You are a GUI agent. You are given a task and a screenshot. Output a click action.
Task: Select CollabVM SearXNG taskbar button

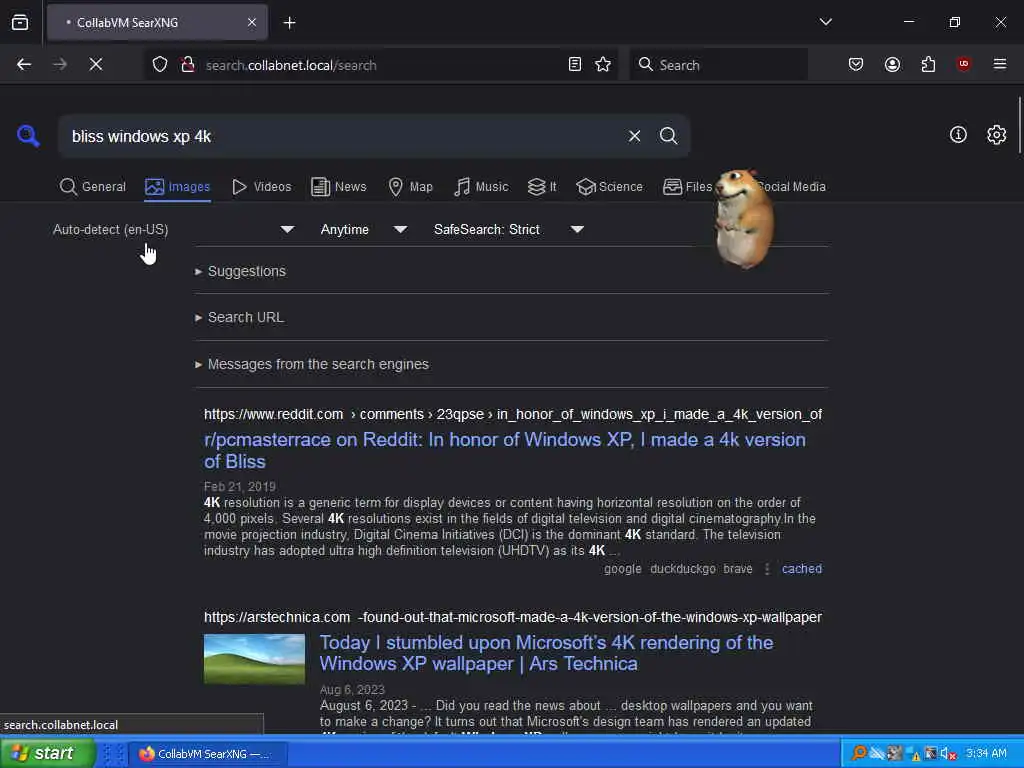[208, 754]
